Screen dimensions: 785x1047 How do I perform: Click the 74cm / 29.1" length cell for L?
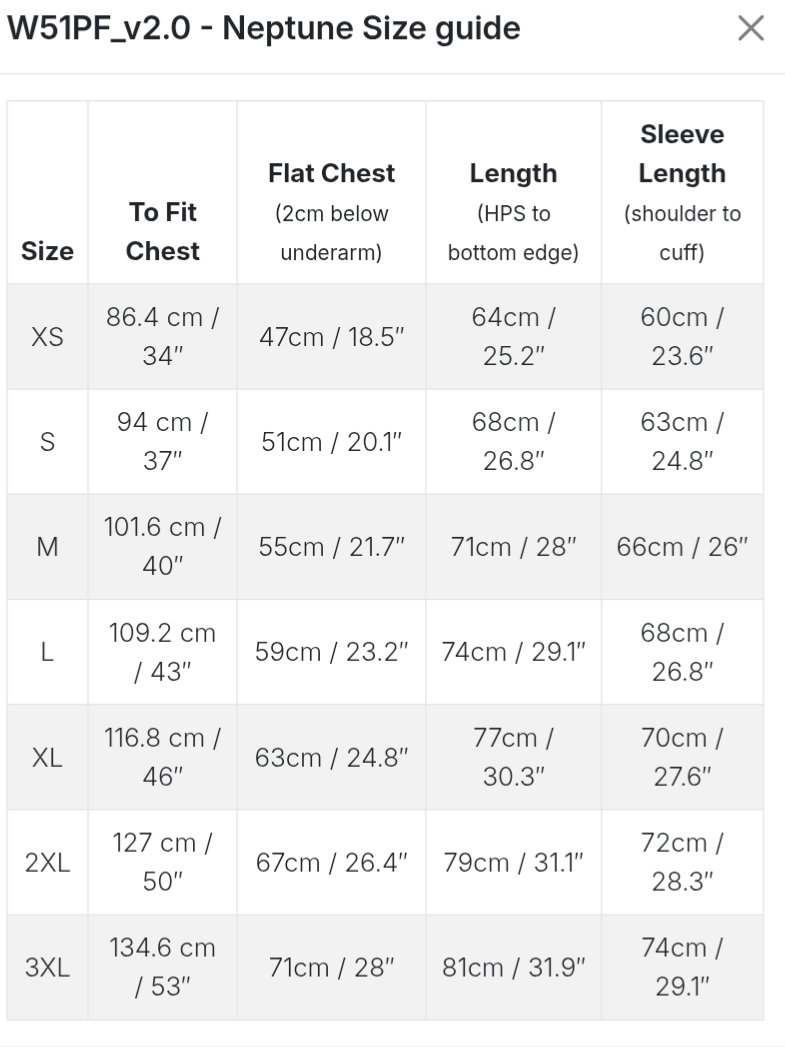click(513, 652)
